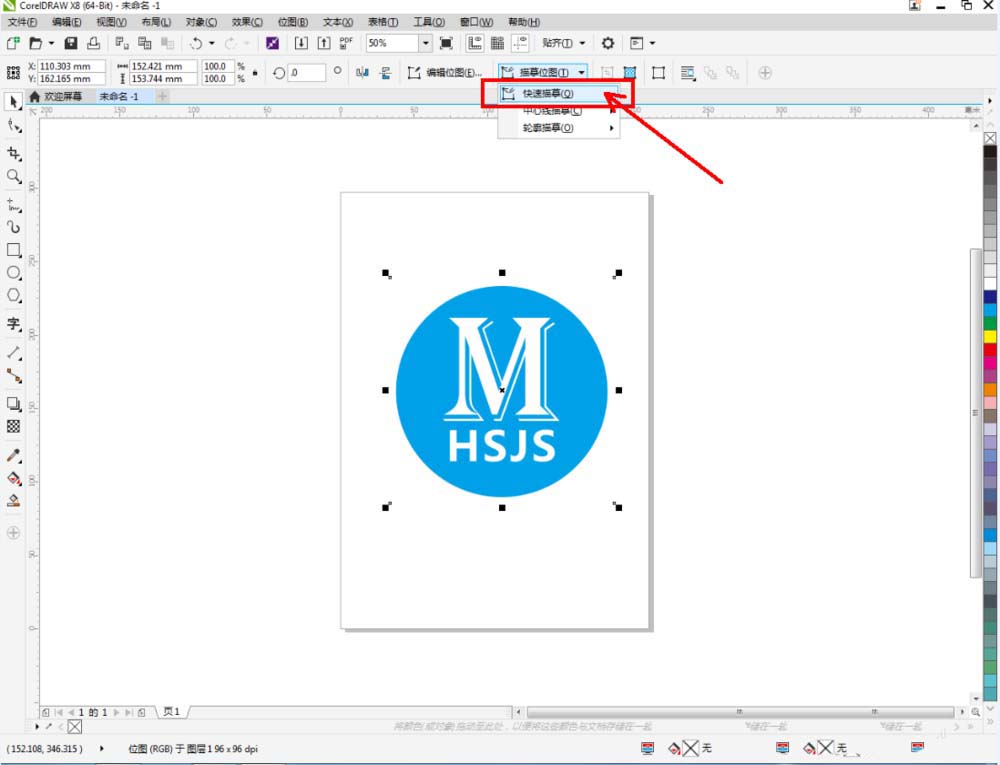
Task: Click the 编辑位图 Edit Bitmap button
Action: 445,73
